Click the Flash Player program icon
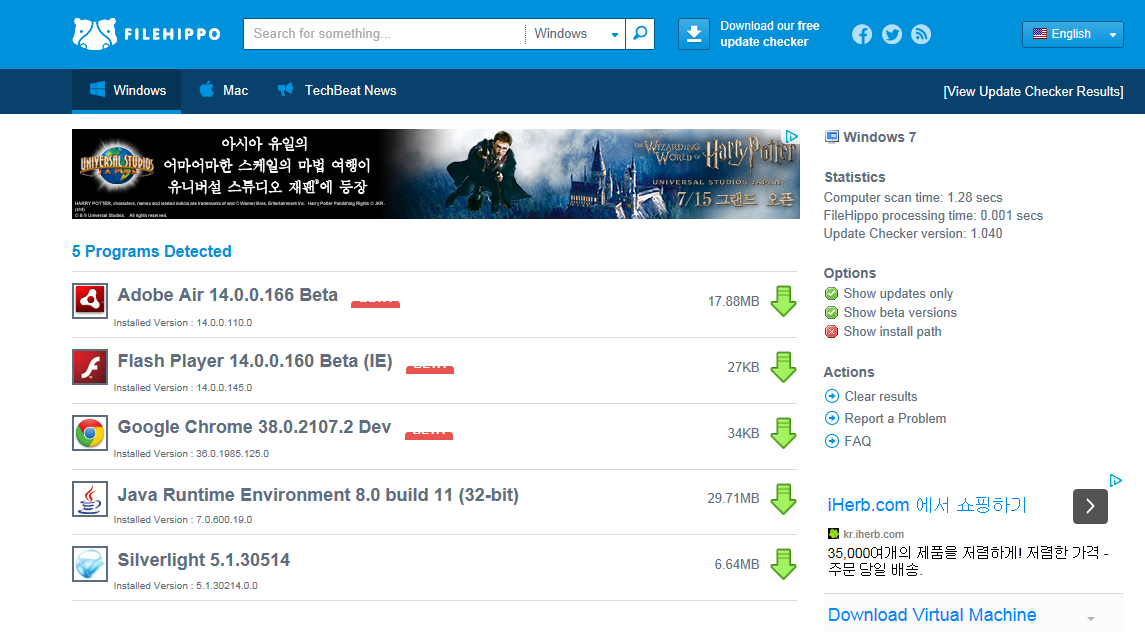The height and width of the screenshot is (632, 1145). (90, 367)
